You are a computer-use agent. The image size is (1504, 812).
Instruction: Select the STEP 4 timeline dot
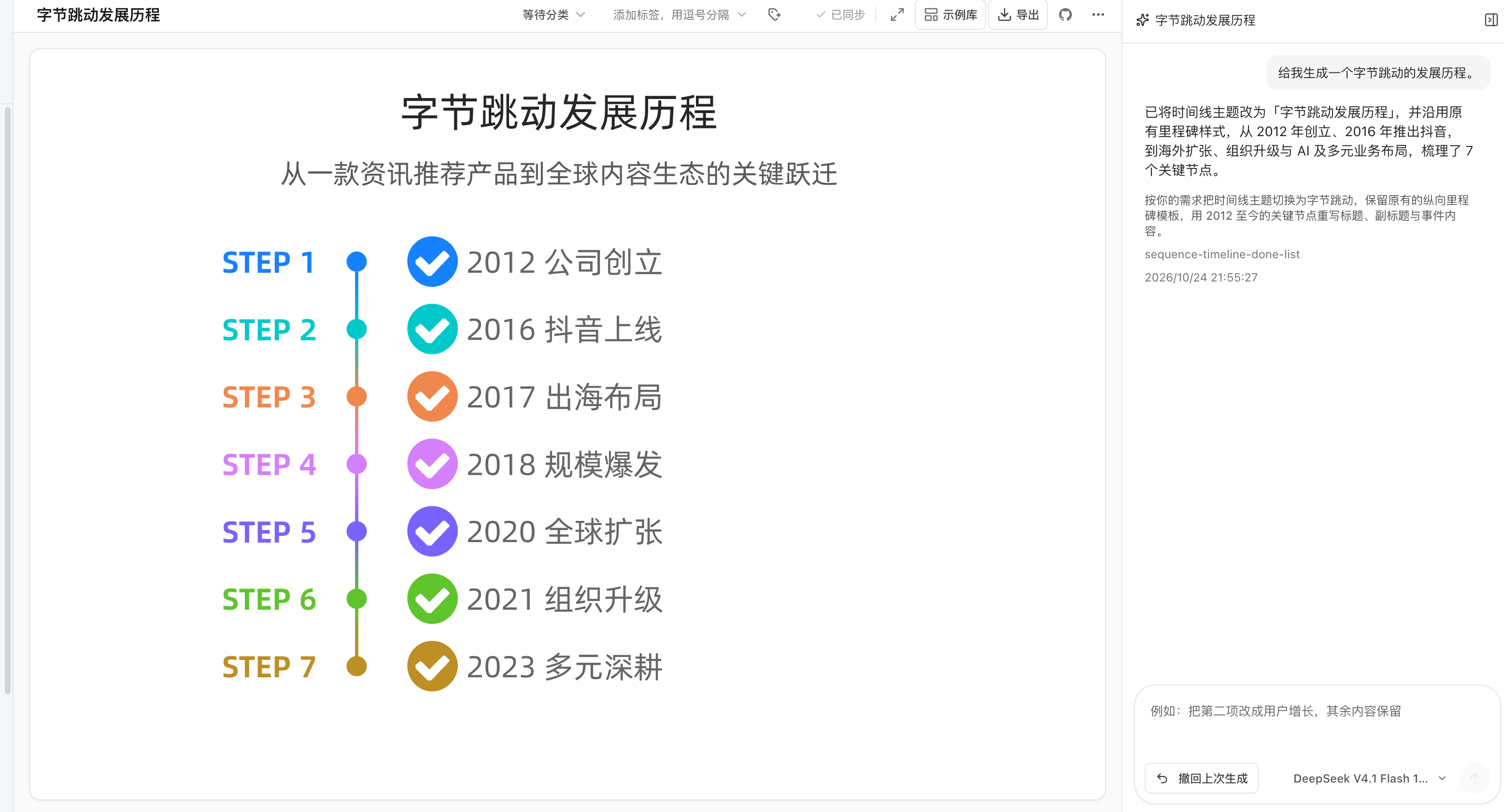click(x=357, y=464)
